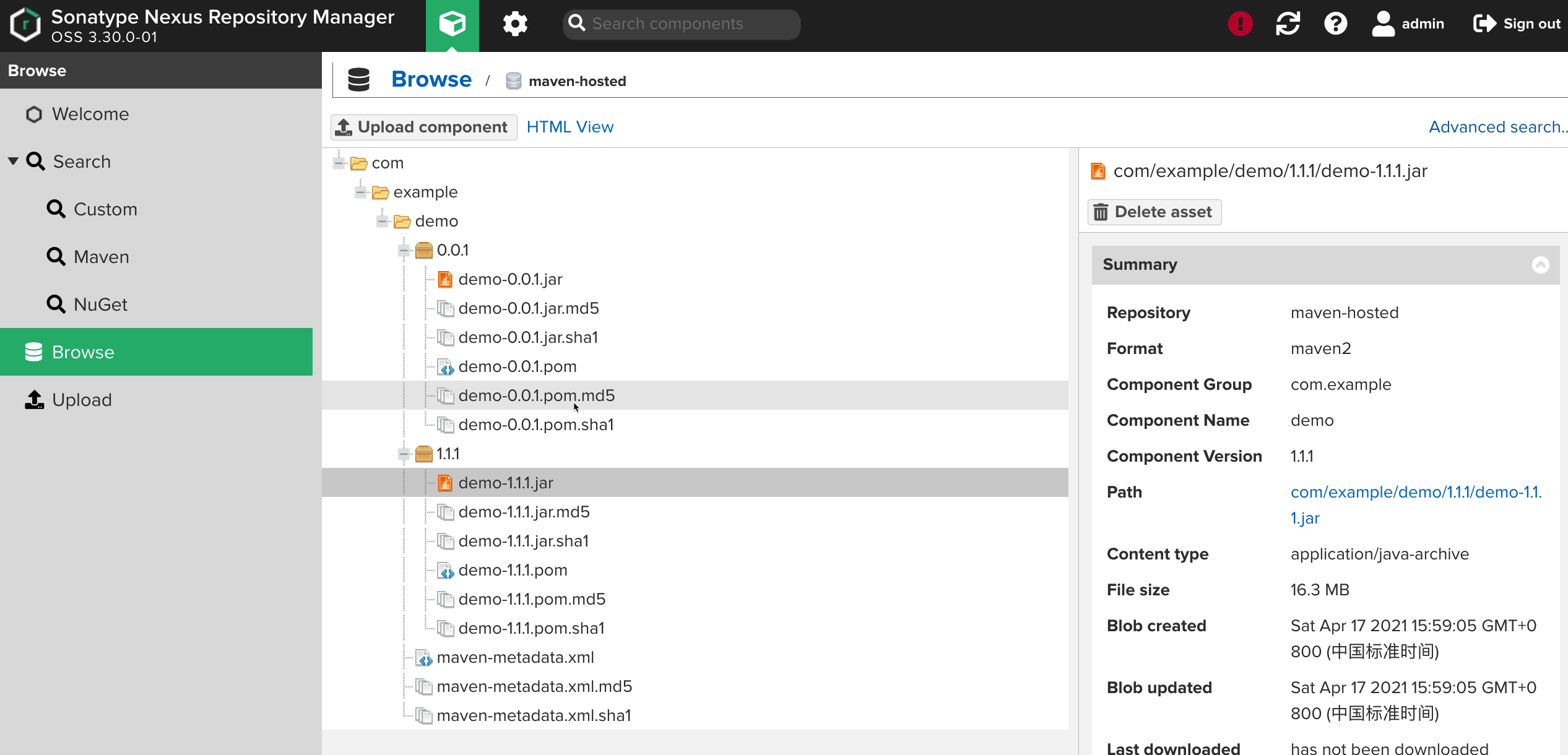This screenshot has height=755, width=1568.
Task: Click the admin user account icon
Action: coord(1383,24)
